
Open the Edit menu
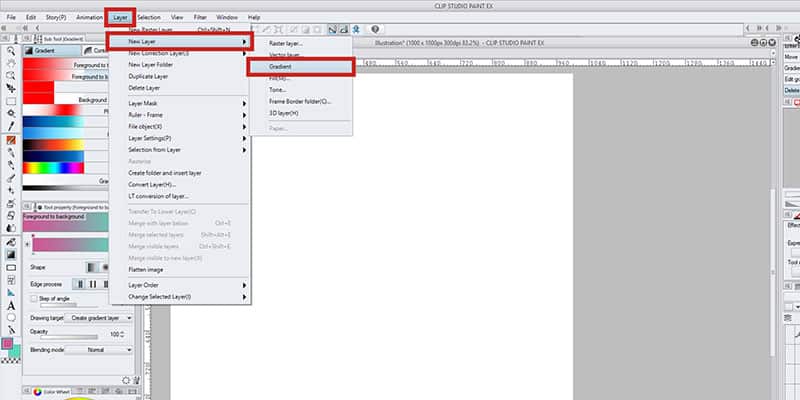point(31,17)
